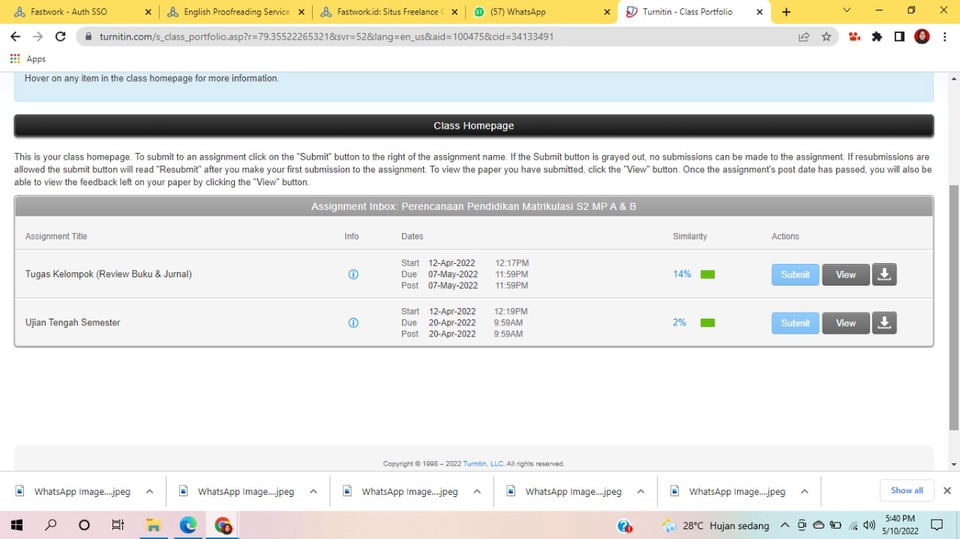Open the Windows Start menu
The image size is (960, 539).
click(x=17, y=525)
